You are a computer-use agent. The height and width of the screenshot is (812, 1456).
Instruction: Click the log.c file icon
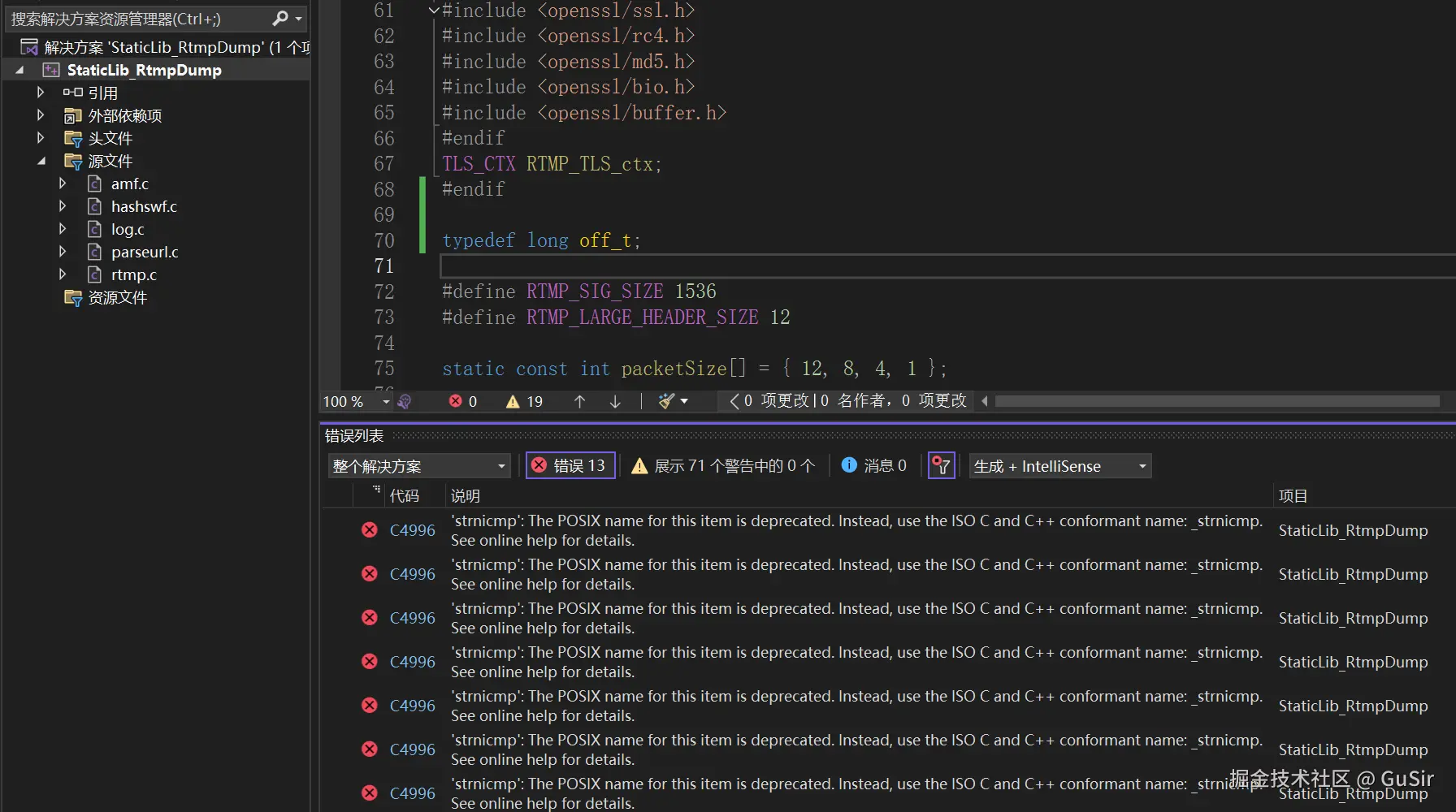point(94,229)
